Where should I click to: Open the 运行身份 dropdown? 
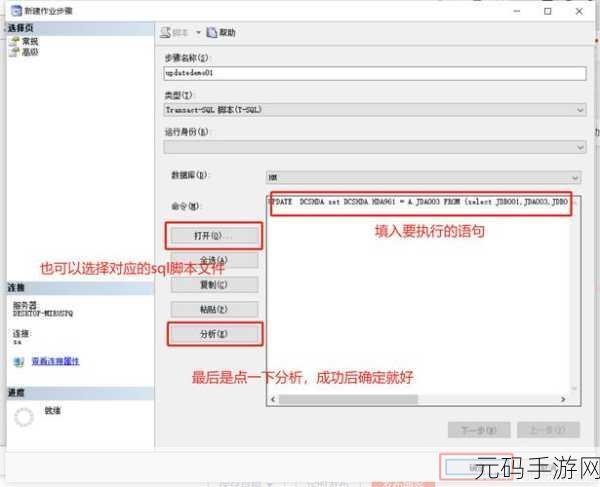click(375, 147)
